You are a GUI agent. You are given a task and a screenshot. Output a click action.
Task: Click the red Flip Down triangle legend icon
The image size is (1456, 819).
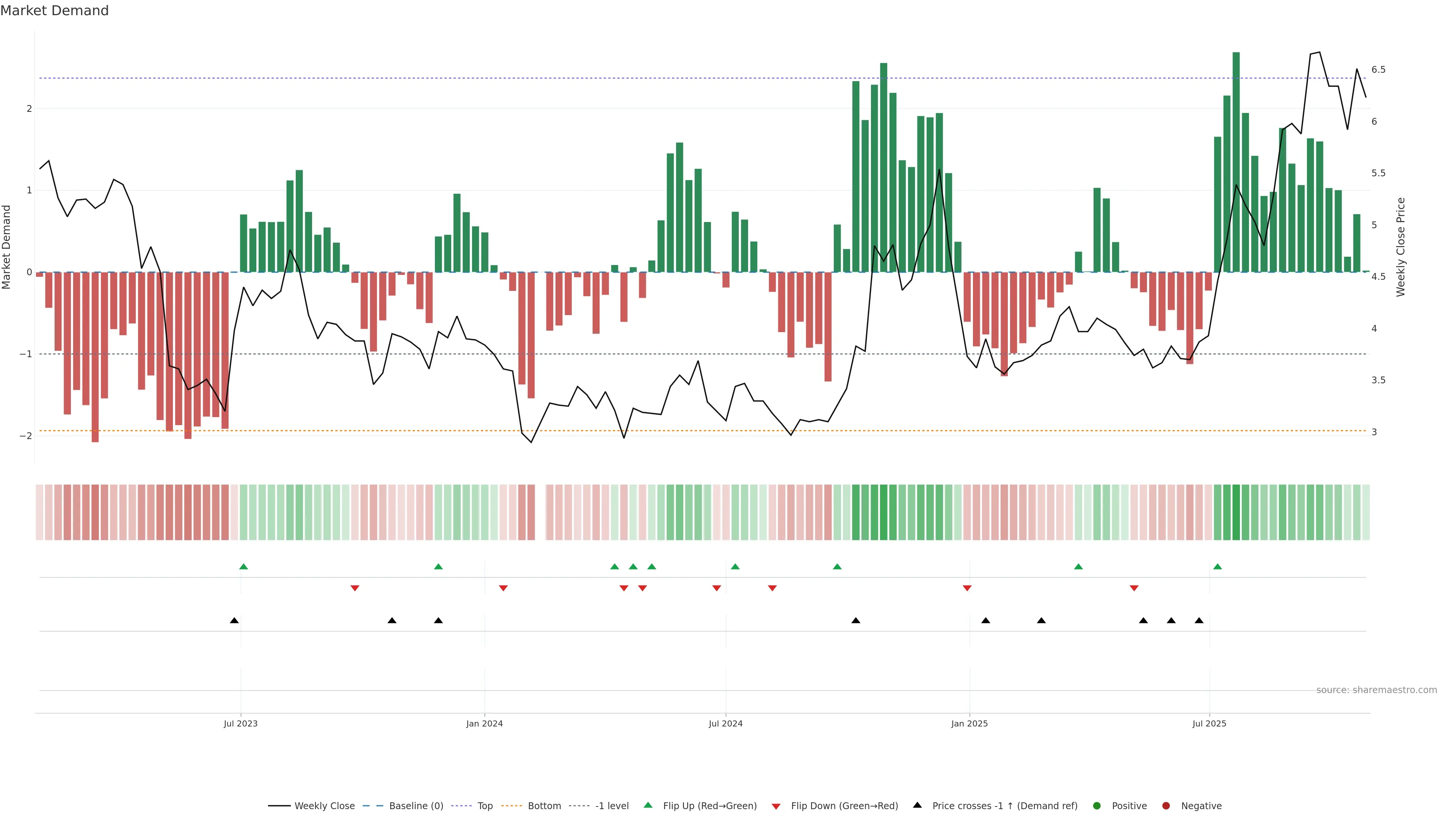(x=776, y=806)
